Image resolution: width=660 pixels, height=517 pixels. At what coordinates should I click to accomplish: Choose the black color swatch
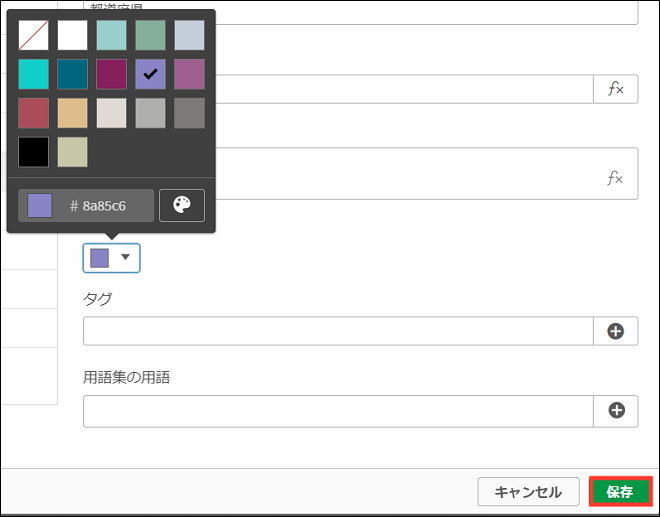pyautogui.click(x=33, y=152)
